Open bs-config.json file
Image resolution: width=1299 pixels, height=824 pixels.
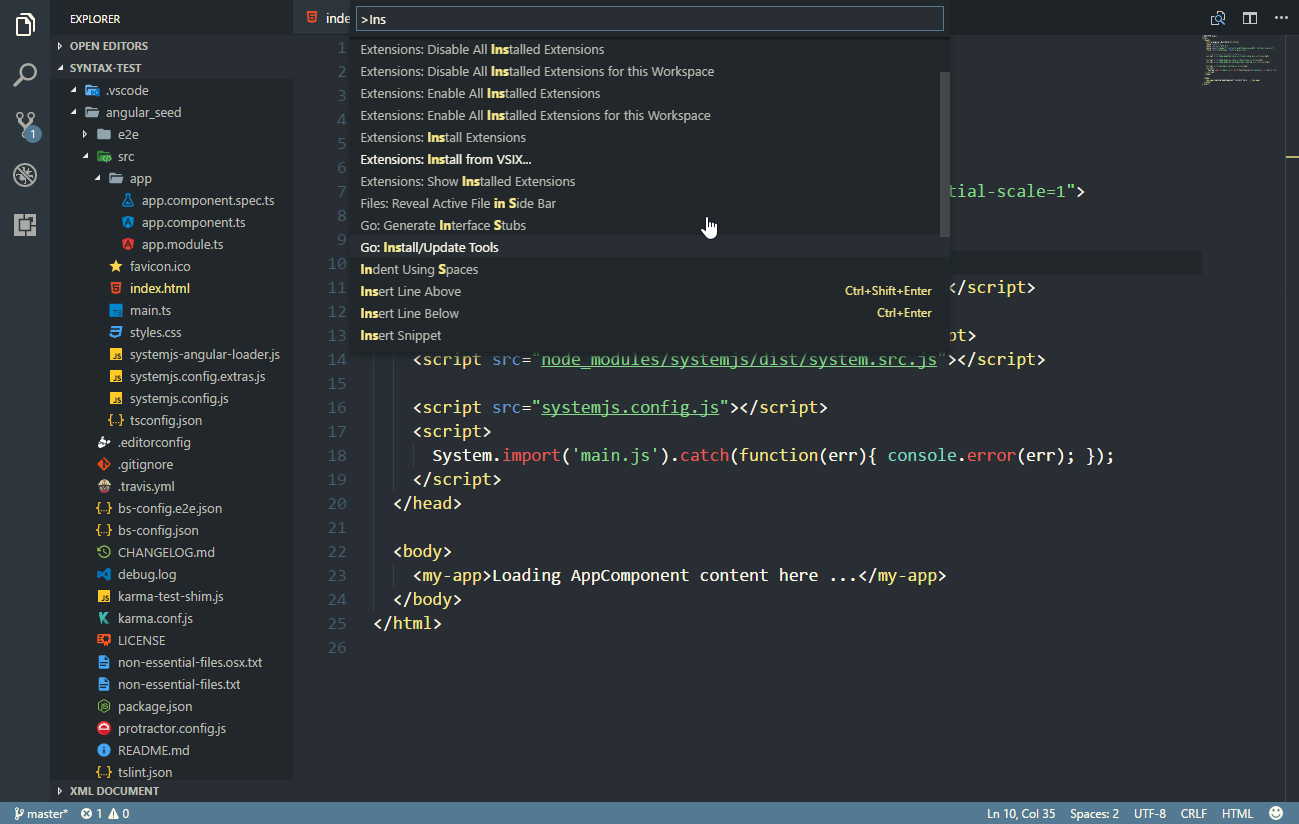tap(158, 530)
